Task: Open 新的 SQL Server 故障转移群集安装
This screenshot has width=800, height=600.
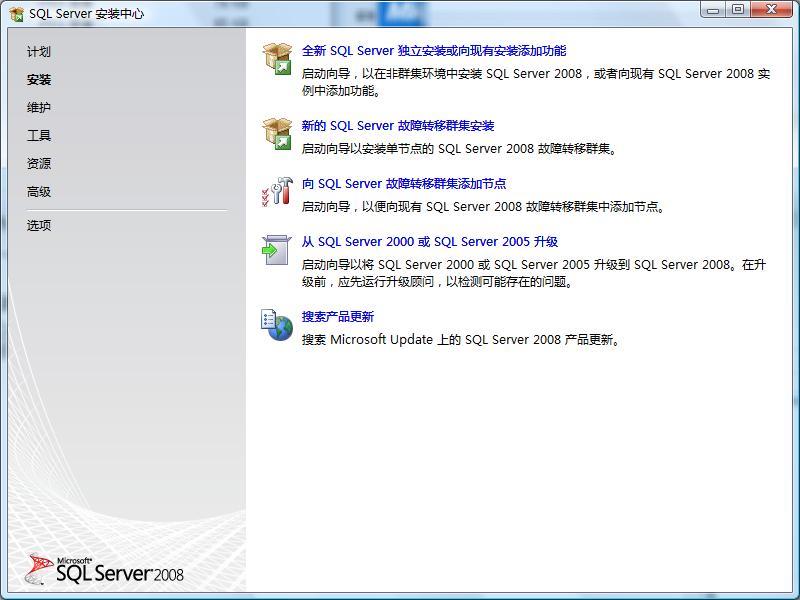Action: [x=399, y=126]
